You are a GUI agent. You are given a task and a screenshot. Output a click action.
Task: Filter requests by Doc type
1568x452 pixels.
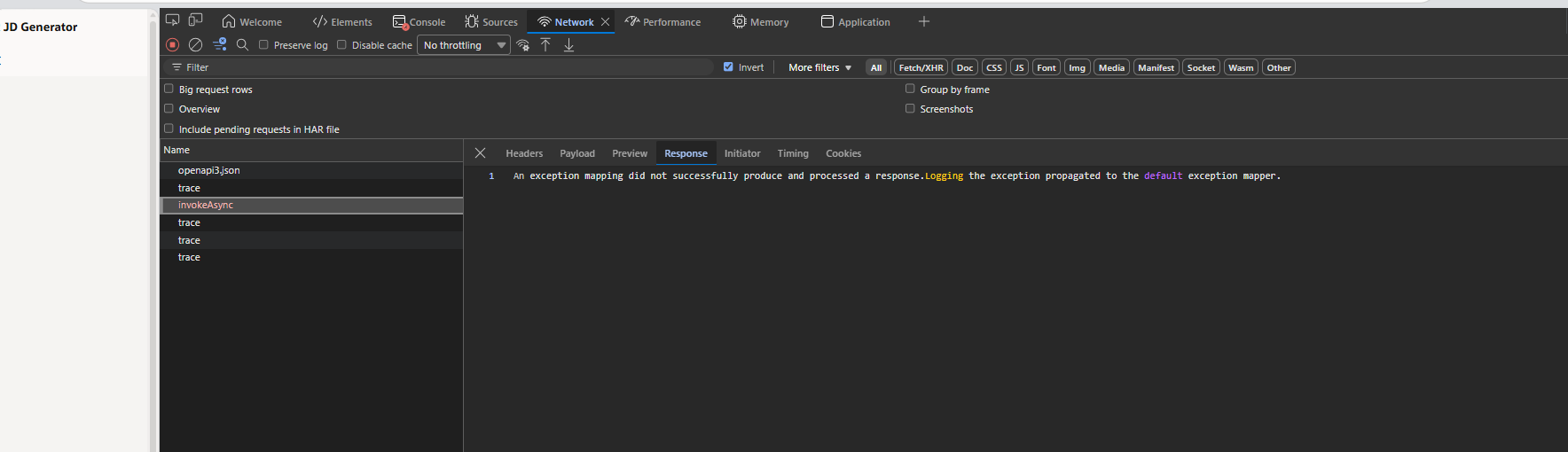pyautogui.click(x=965, y=67)
